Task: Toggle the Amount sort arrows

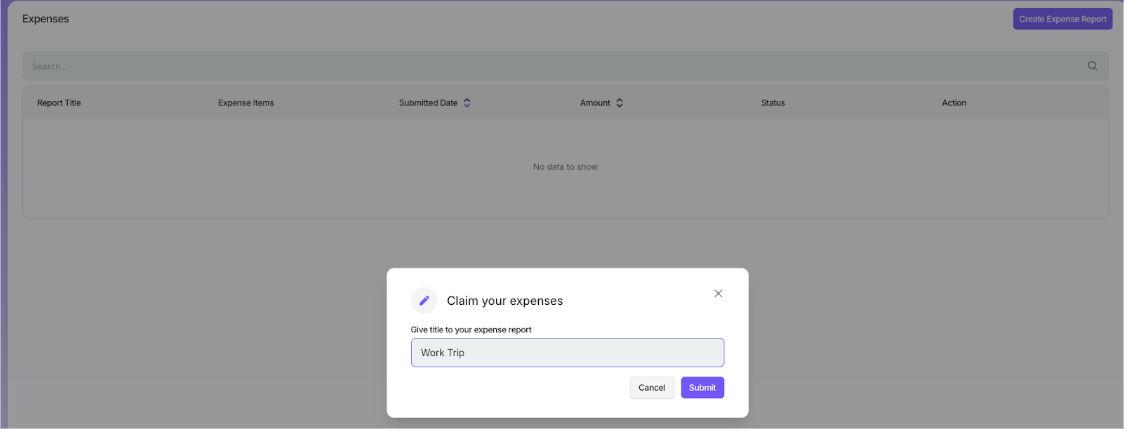Action: pos(619,103)
